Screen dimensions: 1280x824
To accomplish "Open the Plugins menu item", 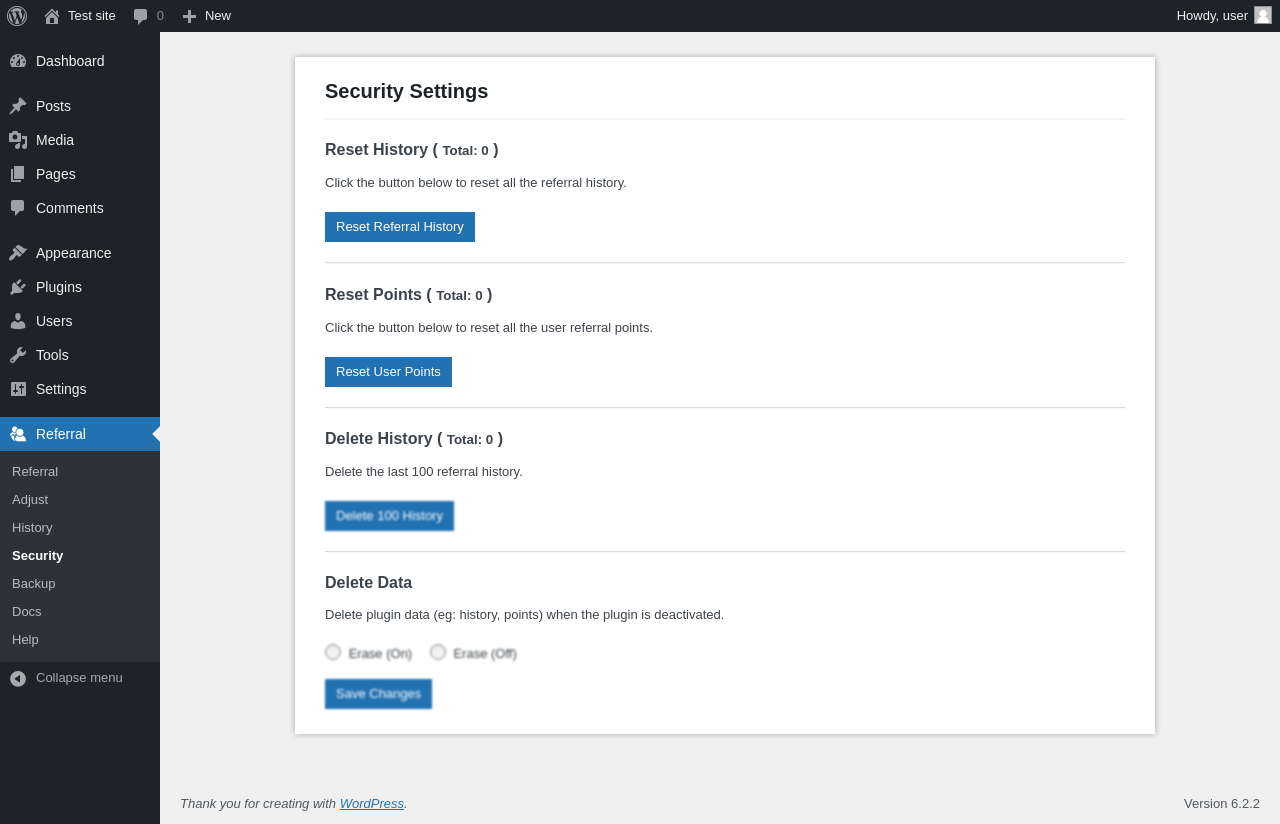I will tap(80, 287).
